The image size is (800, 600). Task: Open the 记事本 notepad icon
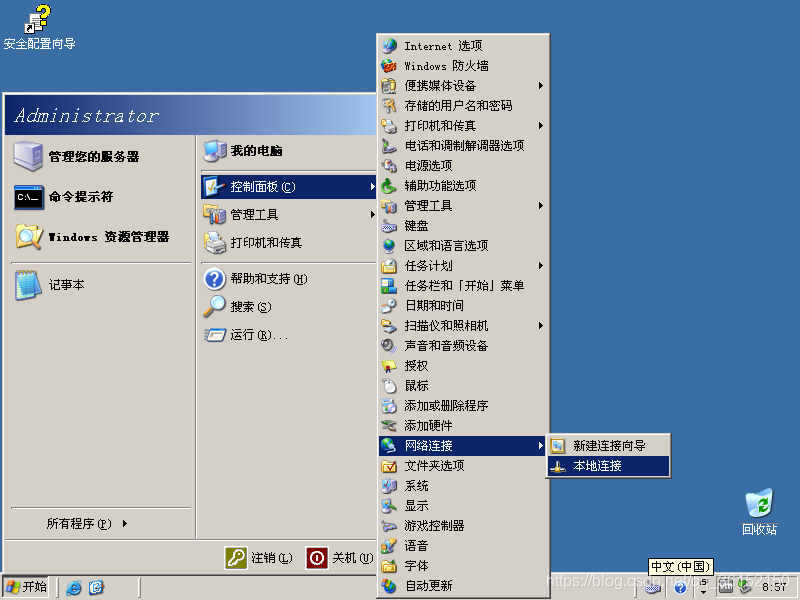click(x=28, y=285)
